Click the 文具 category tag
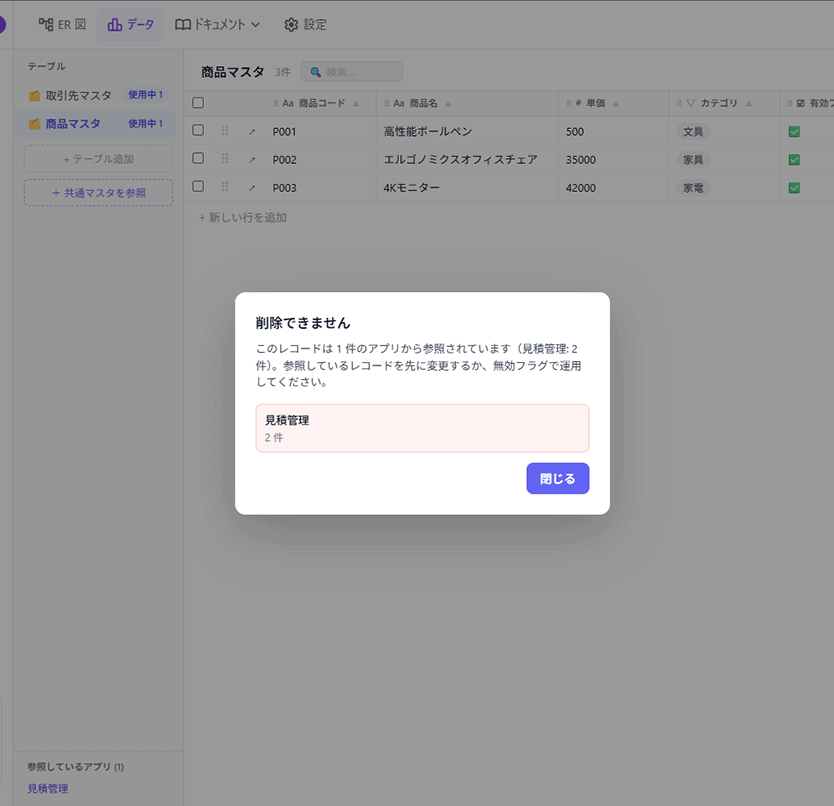Screen dimensions: 834x806 click(x=693, y=131)
